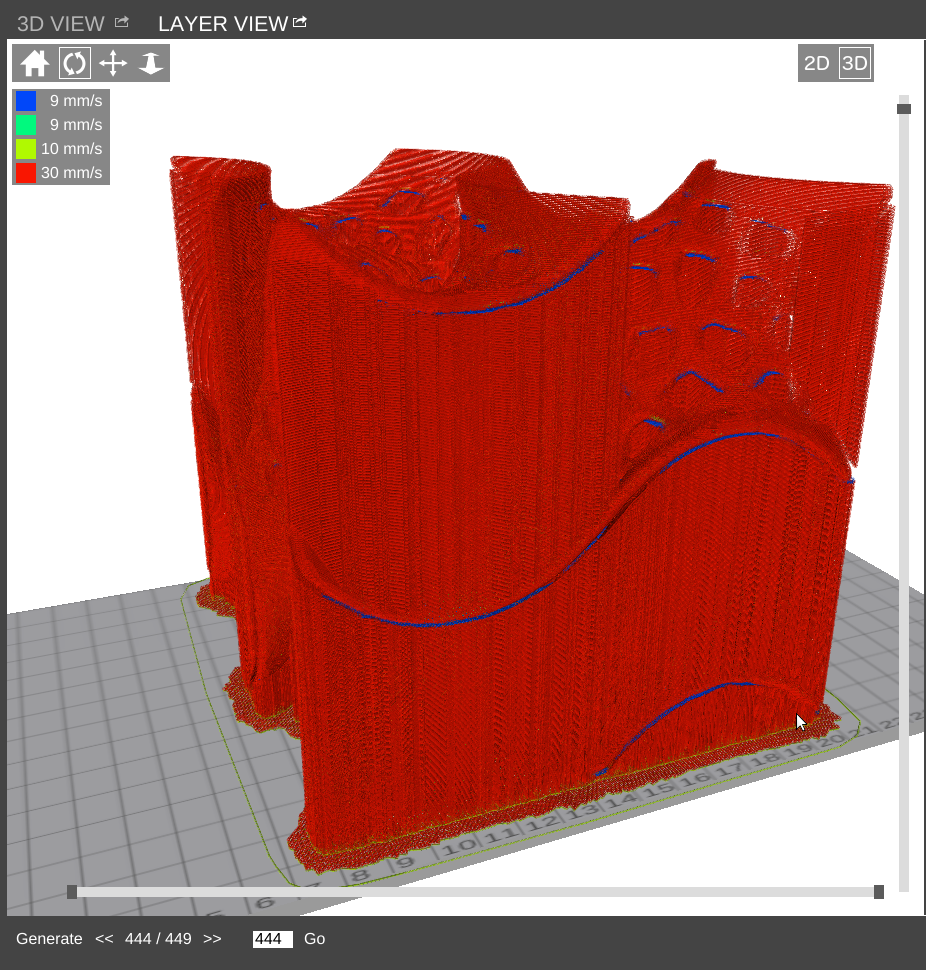Pop out the 3D VIEW window icon

pyautogui.click(x=122, y=22)
